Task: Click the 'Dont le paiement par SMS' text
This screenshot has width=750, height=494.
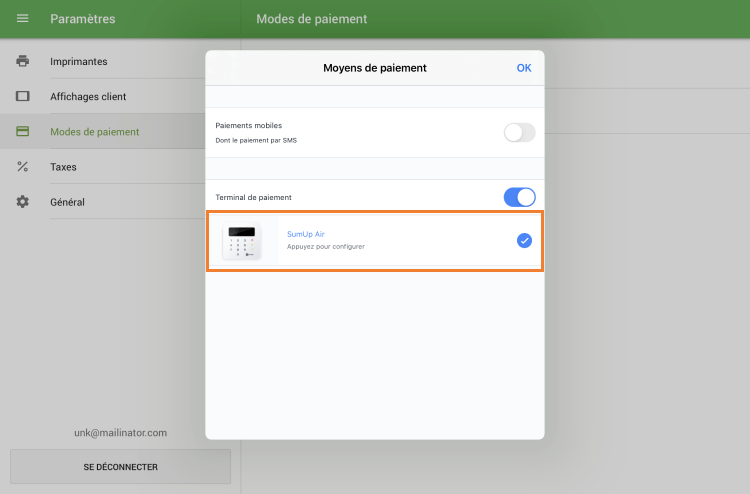Action: click(x=256, y=140)
